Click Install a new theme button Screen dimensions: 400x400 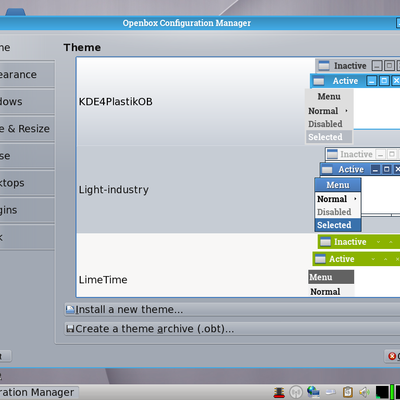[232, 310]
